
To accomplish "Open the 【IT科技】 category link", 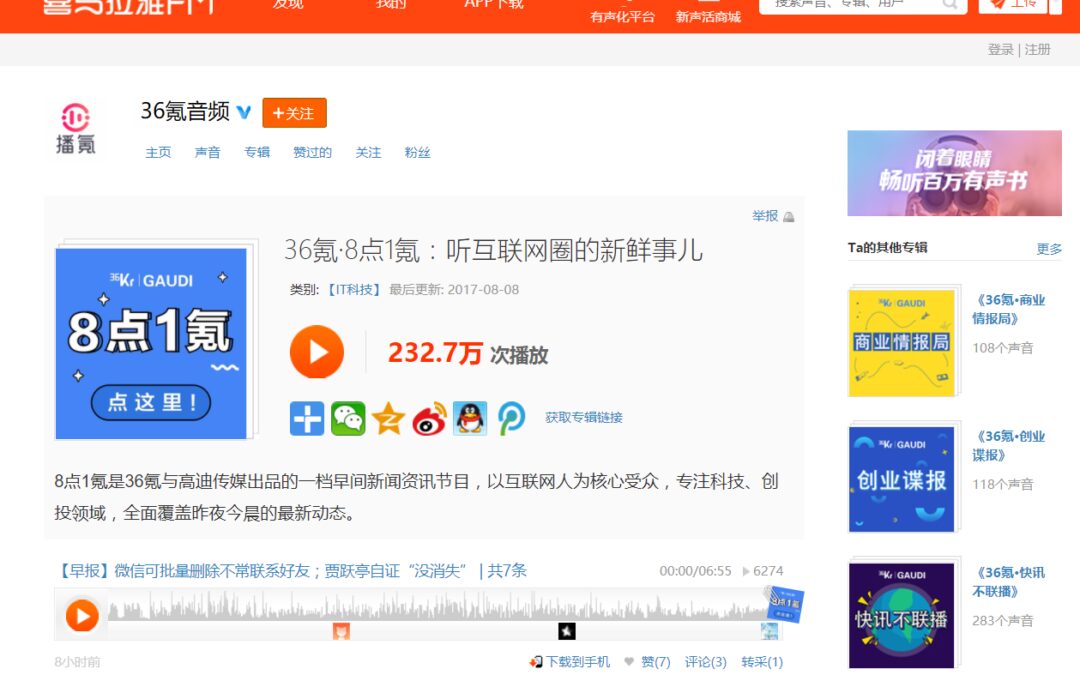I will tap(354, 290).
